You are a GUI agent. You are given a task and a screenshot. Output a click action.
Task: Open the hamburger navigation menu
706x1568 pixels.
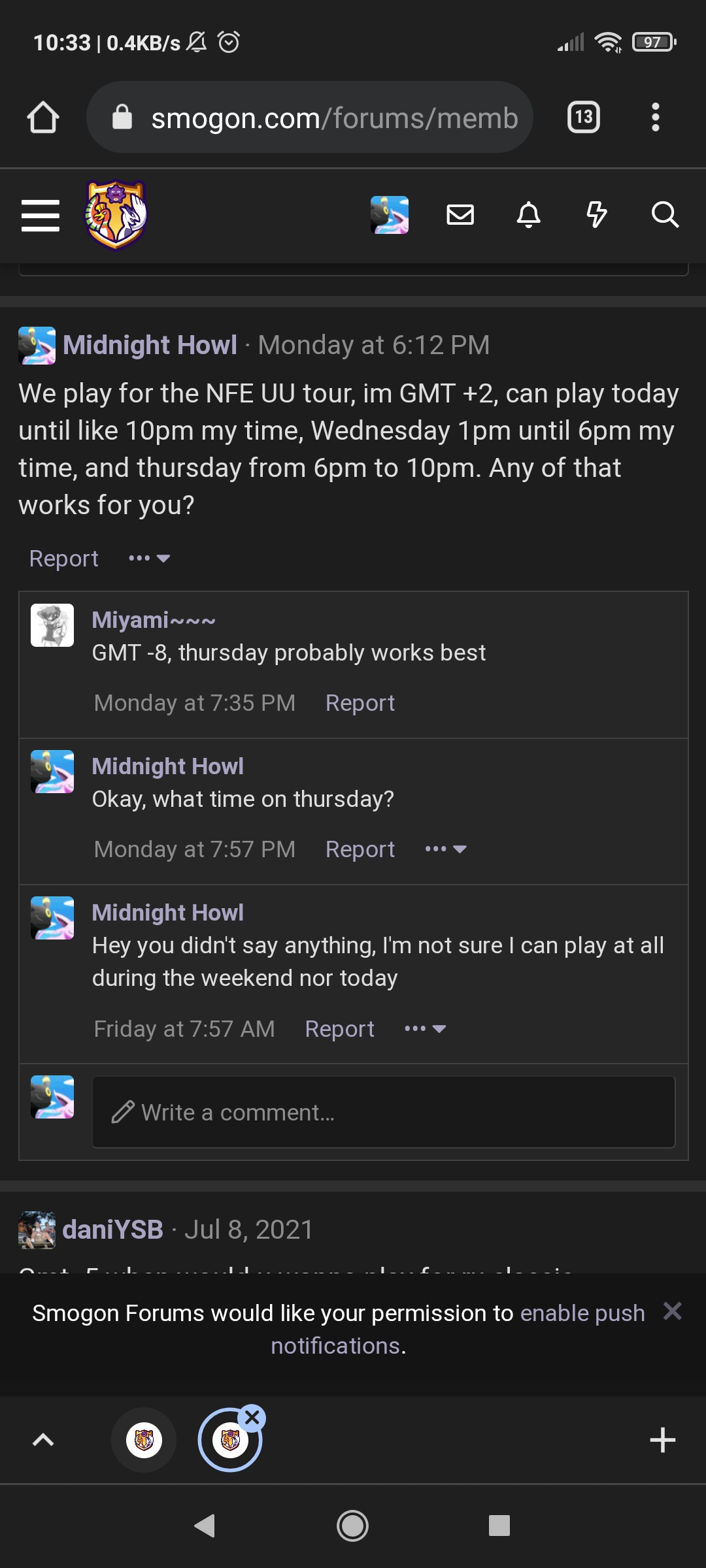tap(41, 216)
